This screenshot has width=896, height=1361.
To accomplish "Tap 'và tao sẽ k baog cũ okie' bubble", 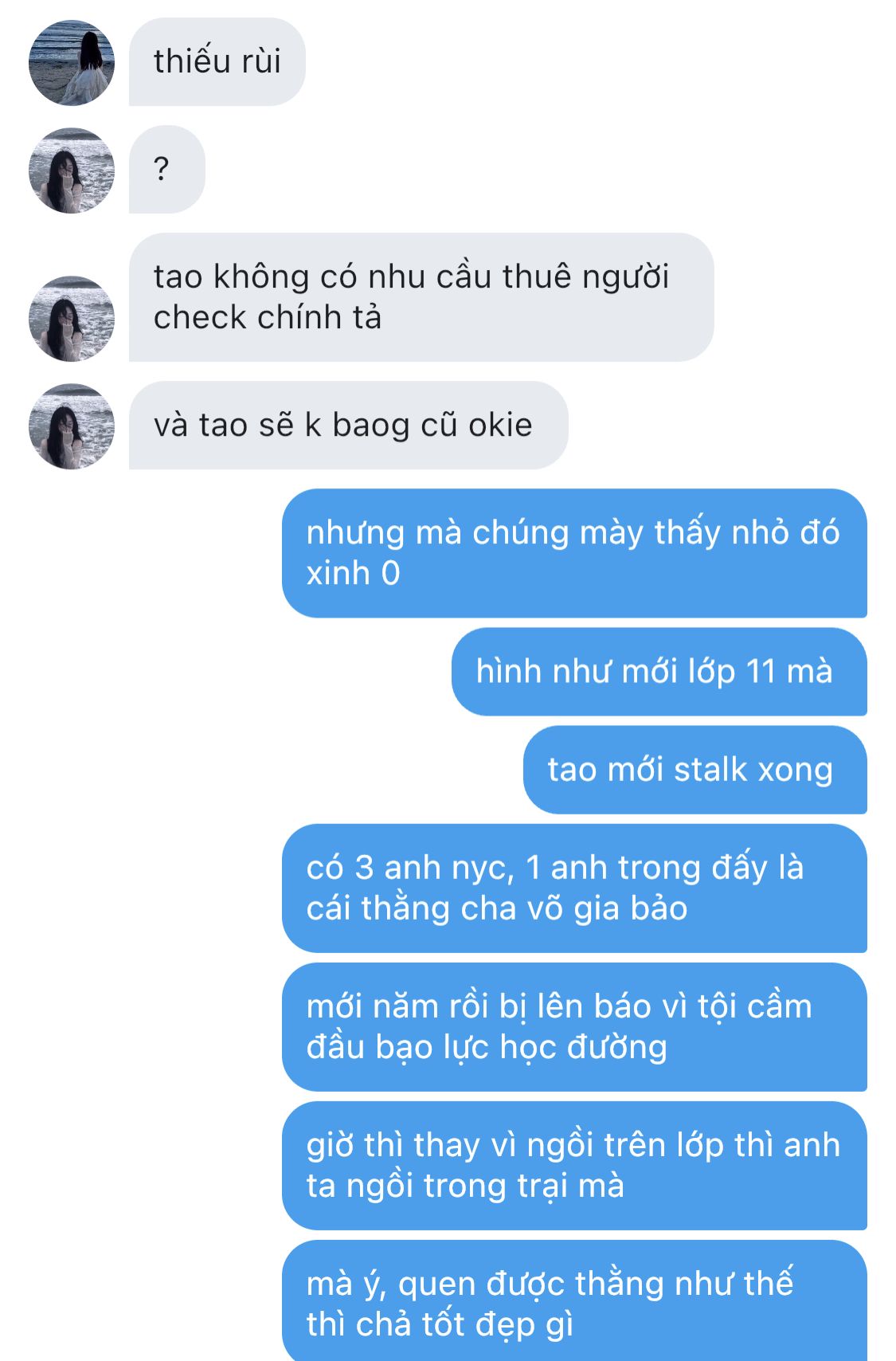I will point(349,426).
